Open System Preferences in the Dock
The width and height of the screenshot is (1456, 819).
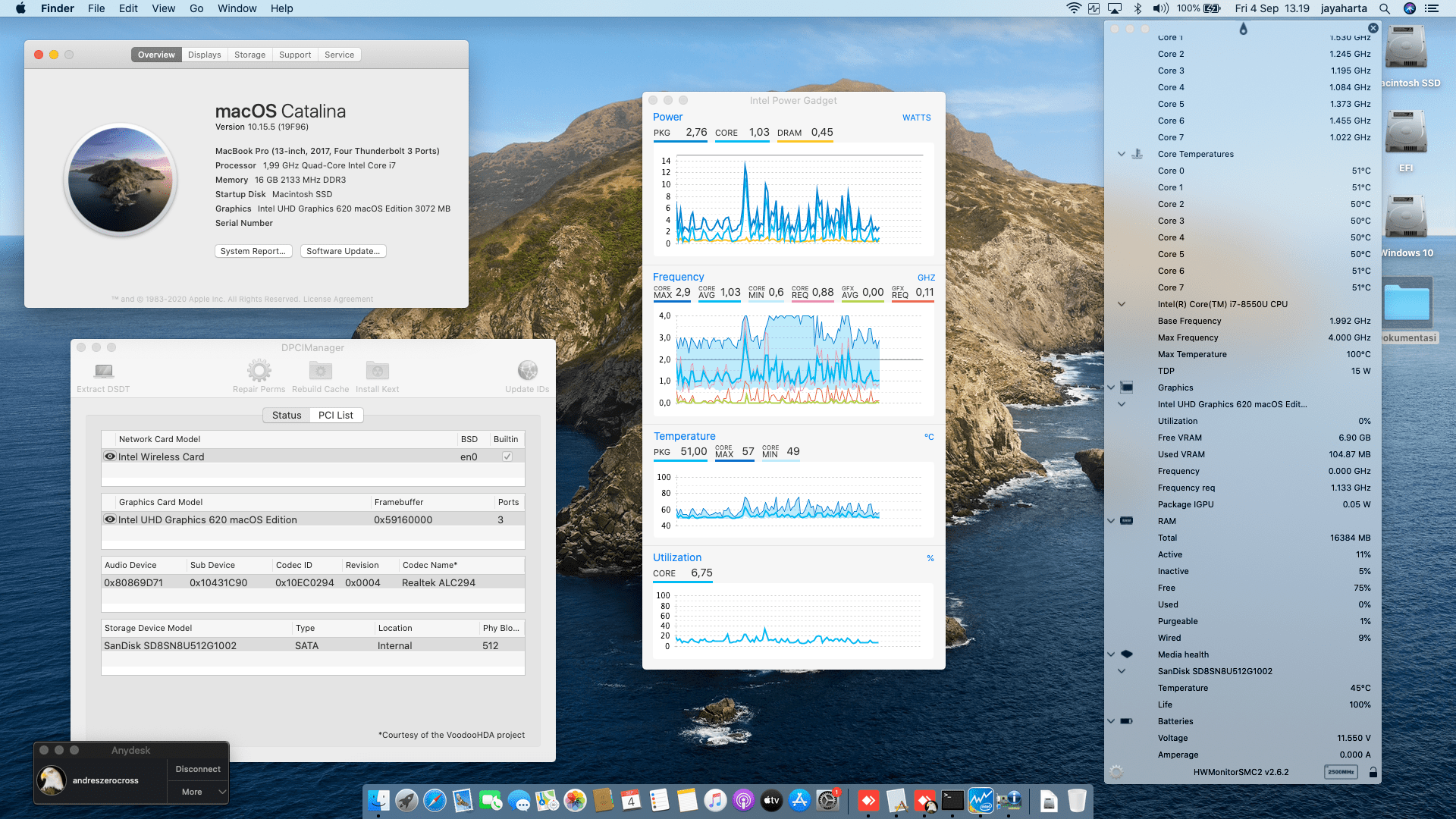(827, 800)
